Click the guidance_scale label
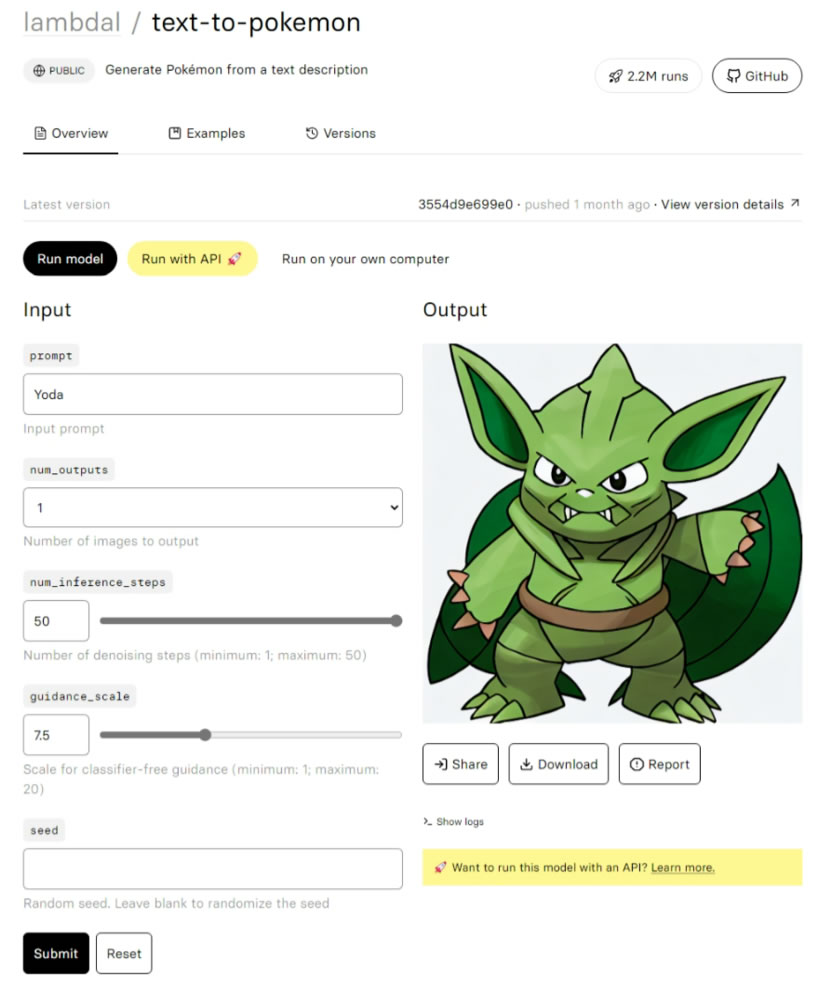Screen dimensions: 830x984 80,696
